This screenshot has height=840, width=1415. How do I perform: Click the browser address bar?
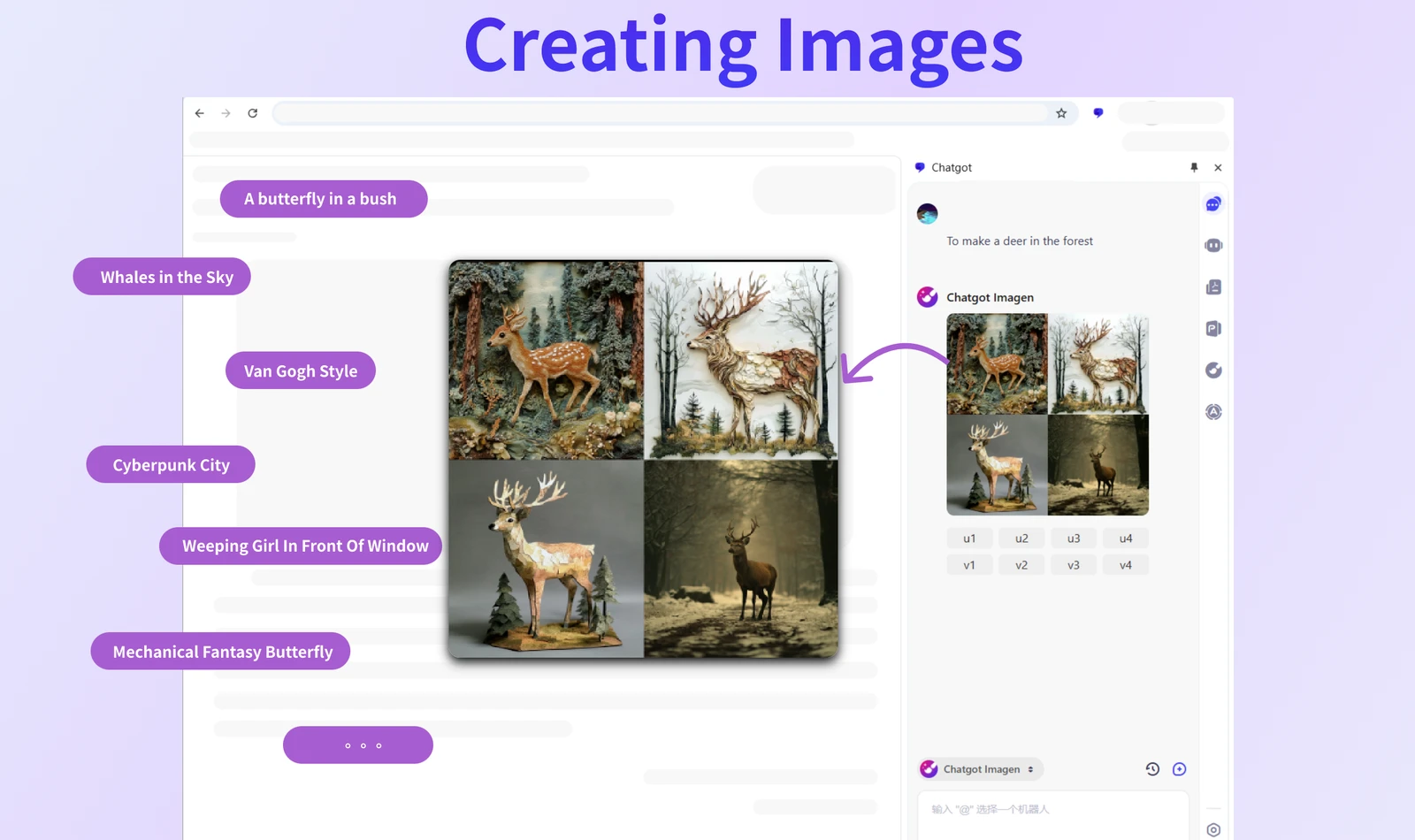(x=659, y=113)
